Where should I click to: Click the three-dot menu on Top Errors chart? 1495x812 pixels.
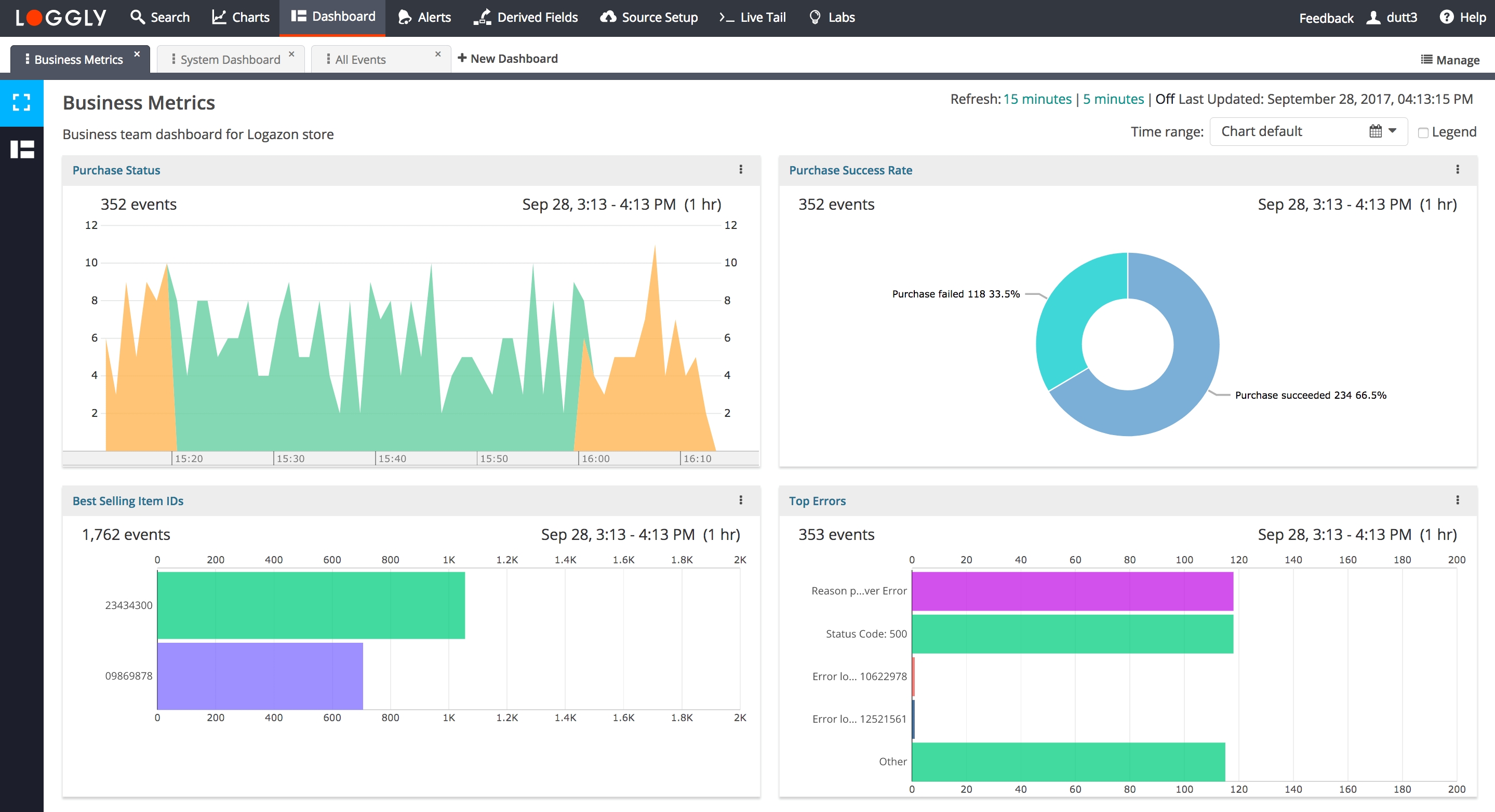click(x=1458, y=500)
